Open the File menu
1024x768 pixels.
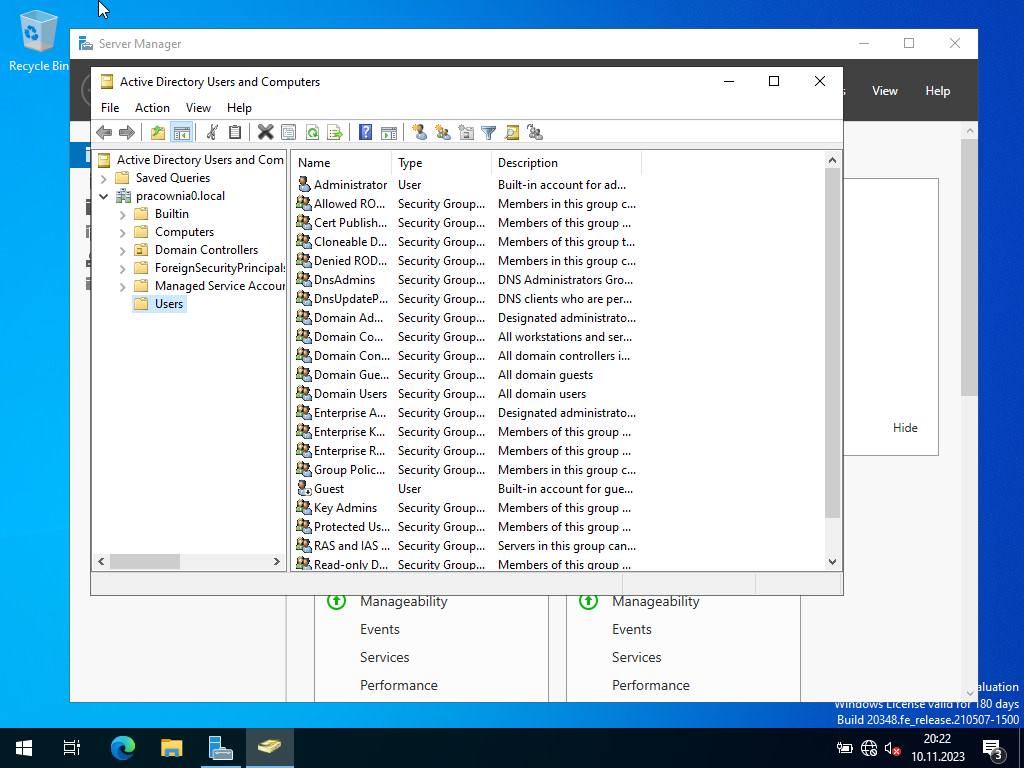click(x=110, y=108)
